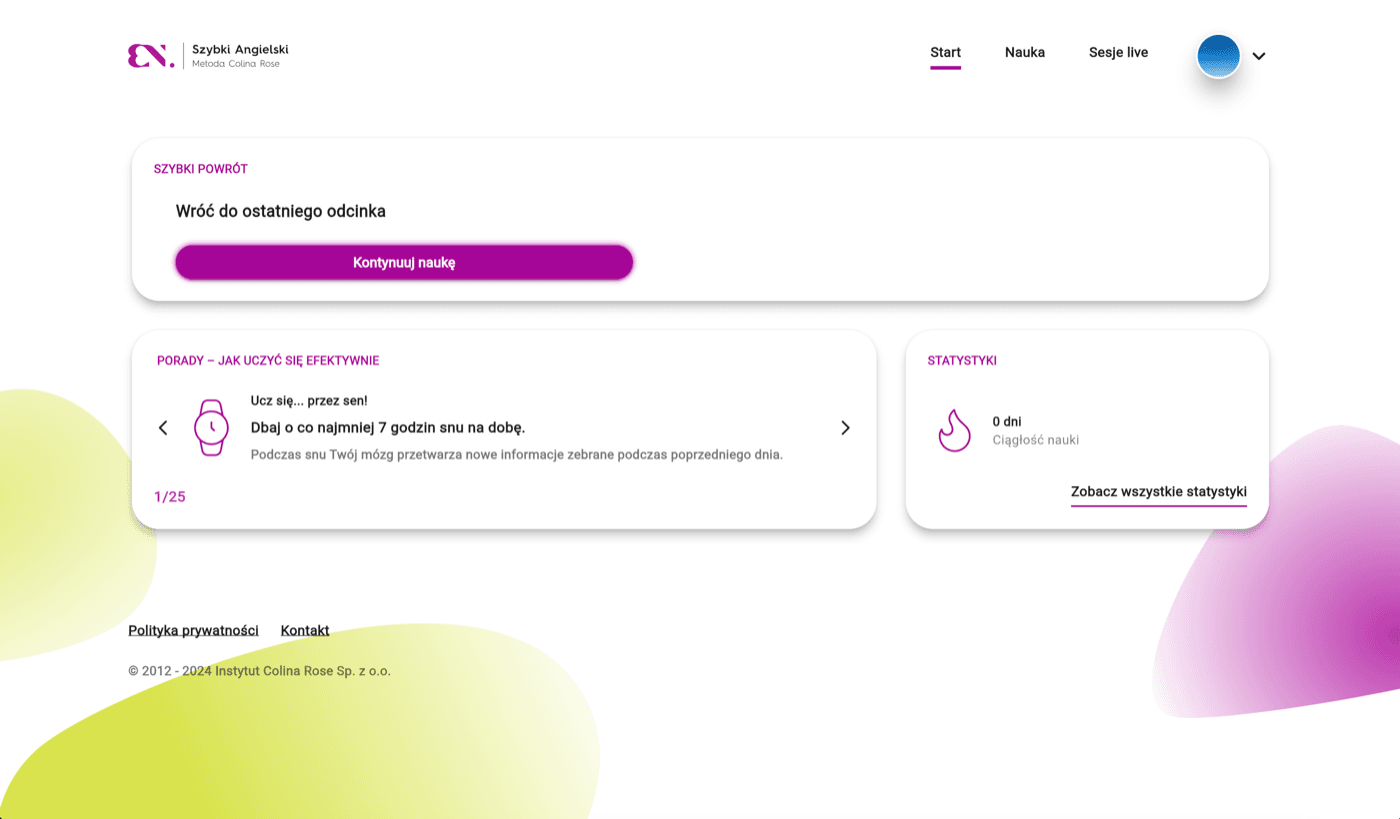The height and width of the screenshot is (819, 1400).
Task: Open Polityka prywatności link
Action: (x=193, y=630)
